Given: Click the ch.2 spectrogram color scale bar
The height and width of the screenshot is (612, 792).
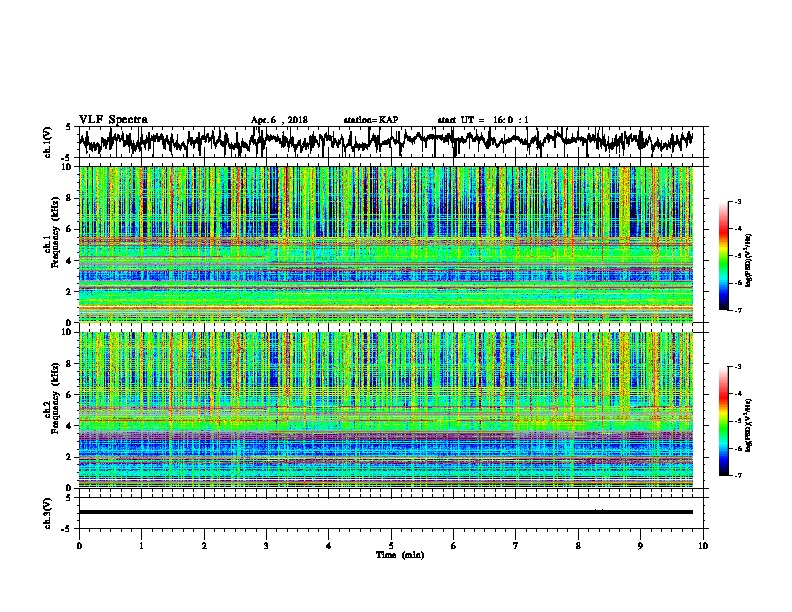Looking at the screenshot, I should coord(724,421).
